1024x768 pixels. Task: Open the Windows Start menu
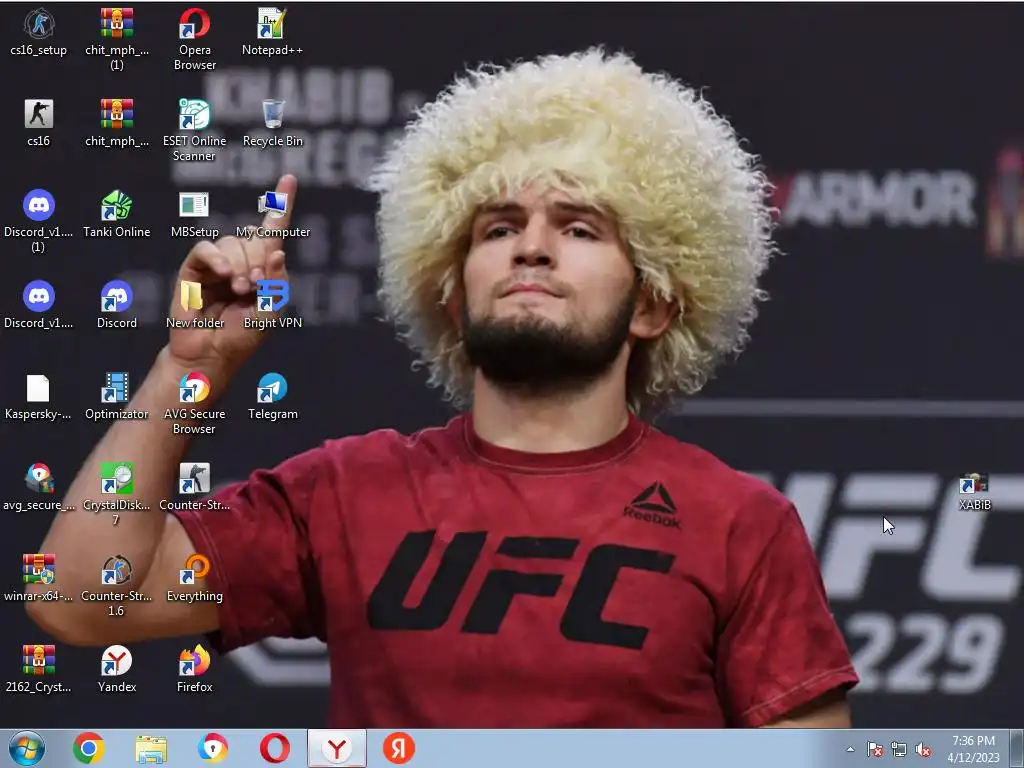27,748
